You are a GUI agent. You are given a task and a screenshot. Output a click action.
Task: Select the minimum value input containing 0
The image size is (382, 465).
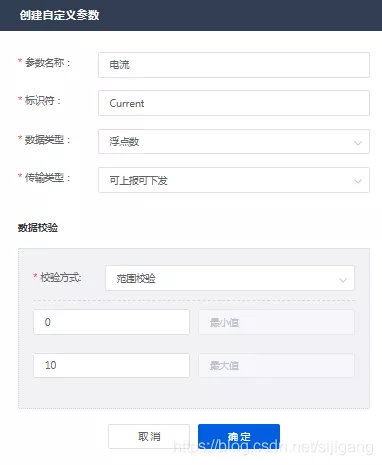pos(111,322)
